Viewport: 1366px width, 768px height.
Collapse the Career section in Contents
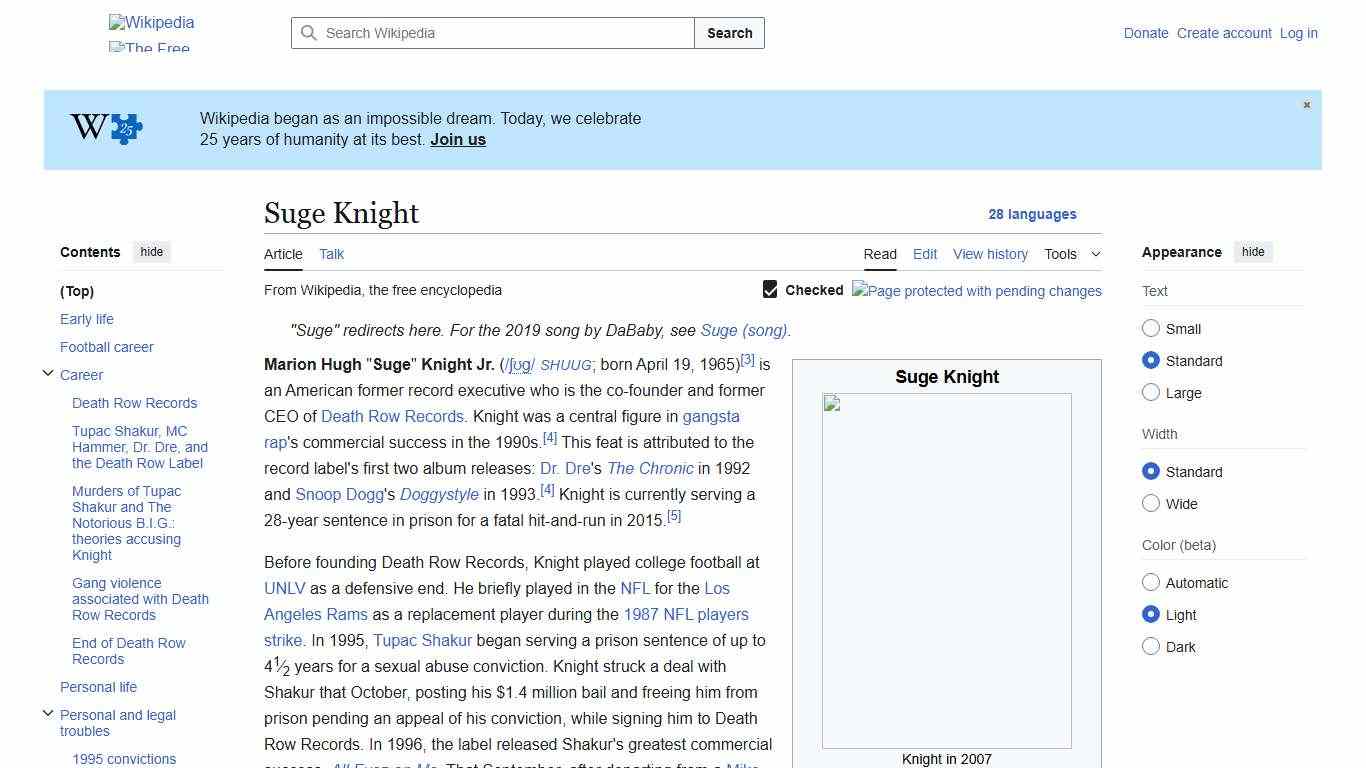coord(48,372)
